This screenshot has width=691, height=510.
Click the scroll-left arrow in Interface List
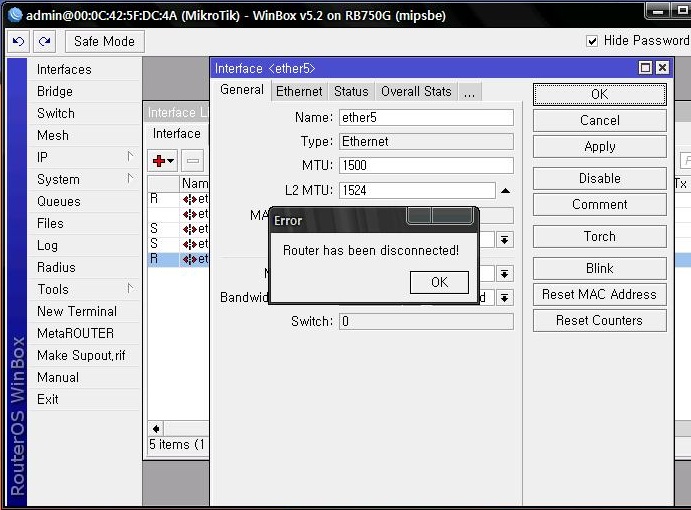156,428
